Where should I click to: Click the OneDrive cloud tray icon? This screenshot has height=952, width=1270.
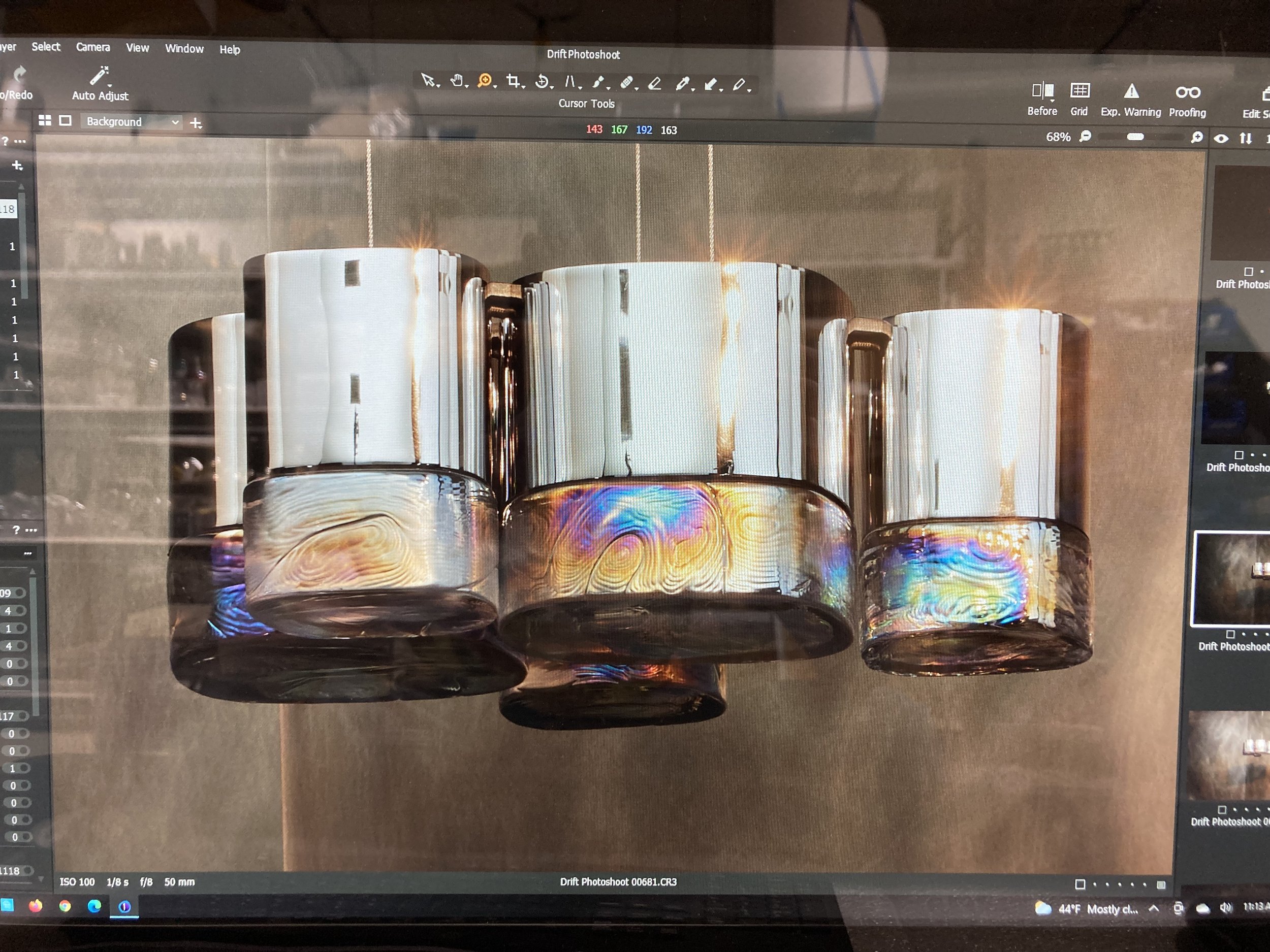click(x=1203, y=908)
